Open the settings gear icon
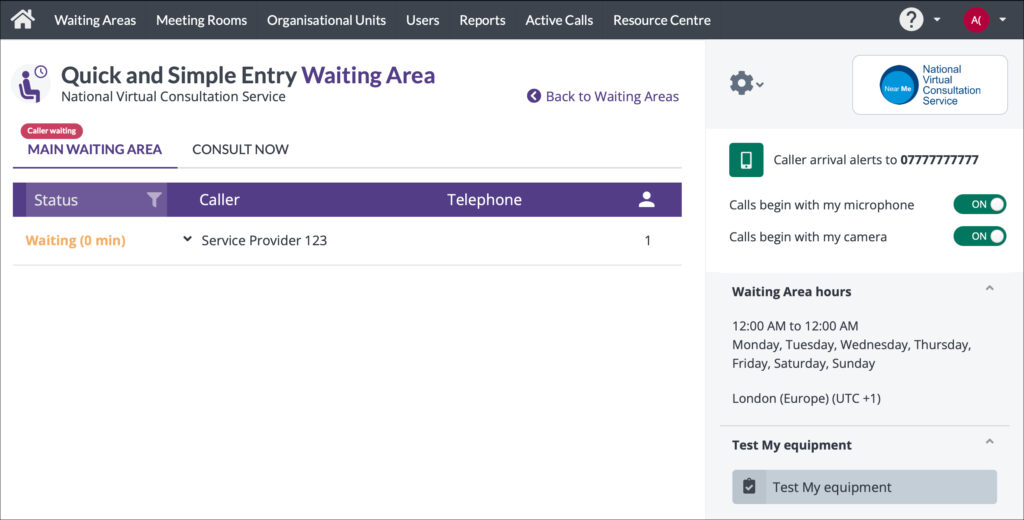The image size is (1024, 520). click(x=742, y=84)
